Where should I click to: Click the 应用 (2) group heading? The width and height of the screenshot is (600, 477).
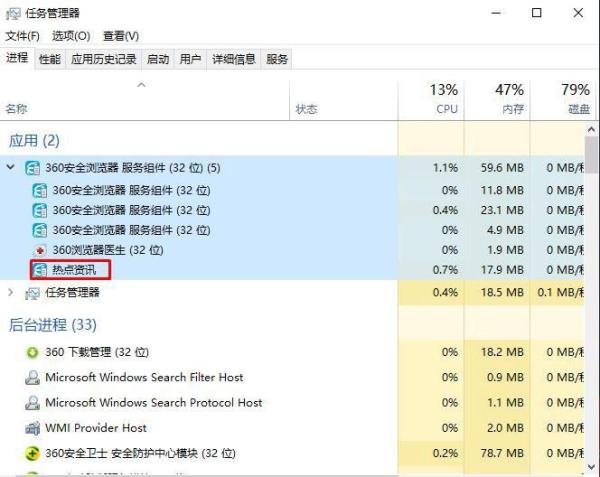(34, 141)
